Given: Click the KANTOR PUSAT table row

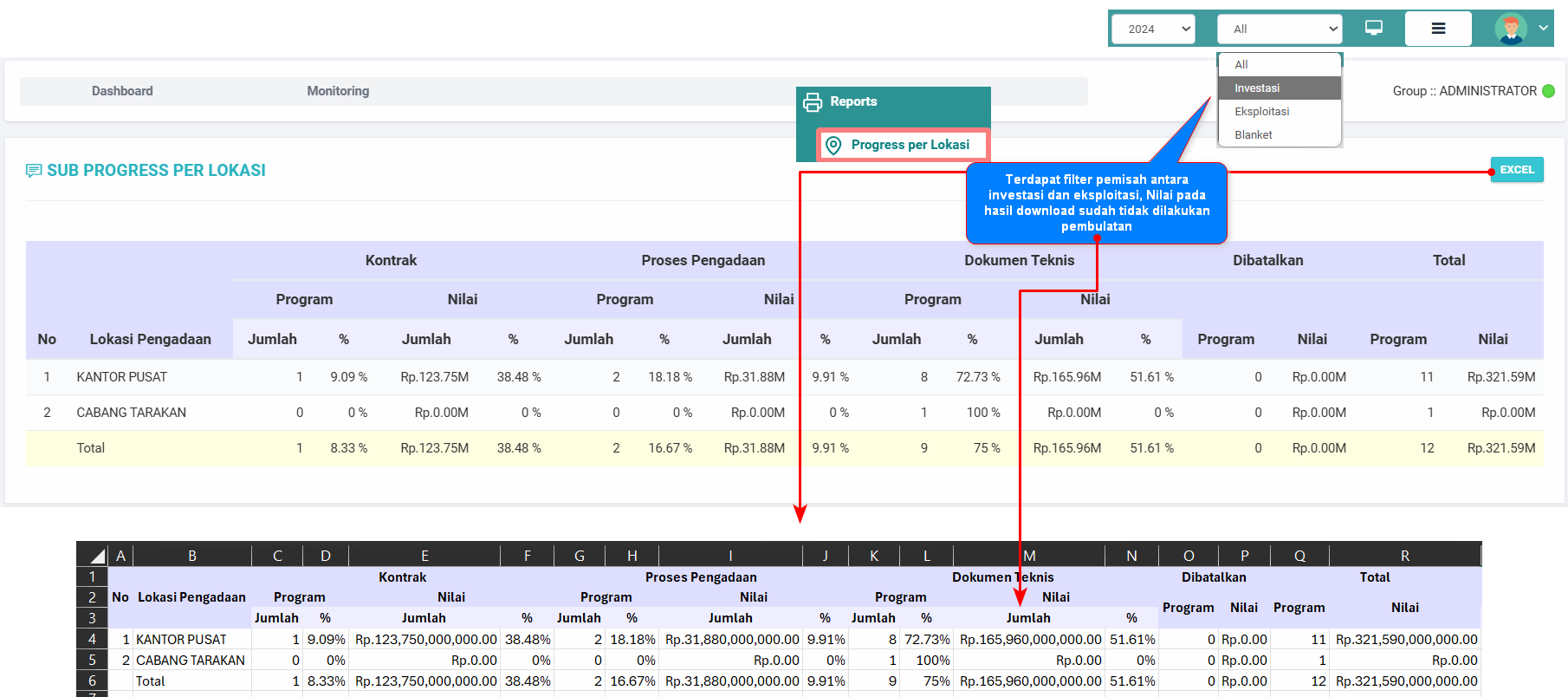Looking at the screenshot, I should tap(121, 377).
